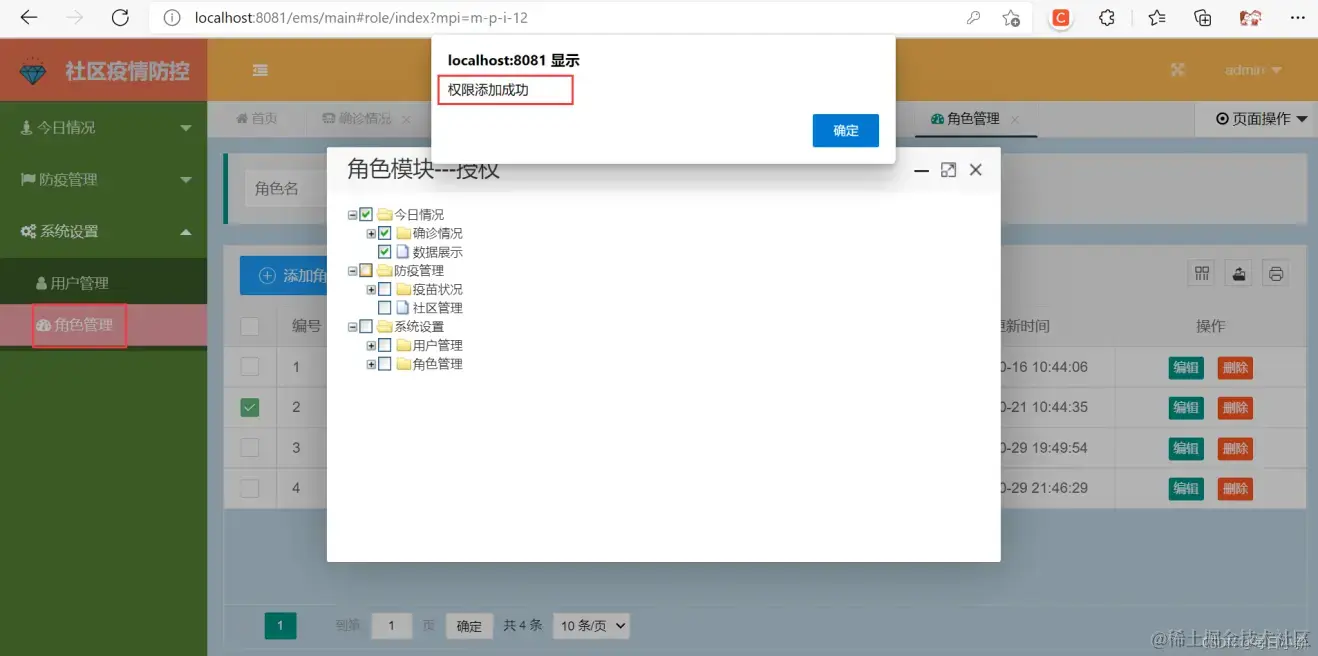
Task: Toggle the select-all header checkbox
Action: click(x=250, y=326)
